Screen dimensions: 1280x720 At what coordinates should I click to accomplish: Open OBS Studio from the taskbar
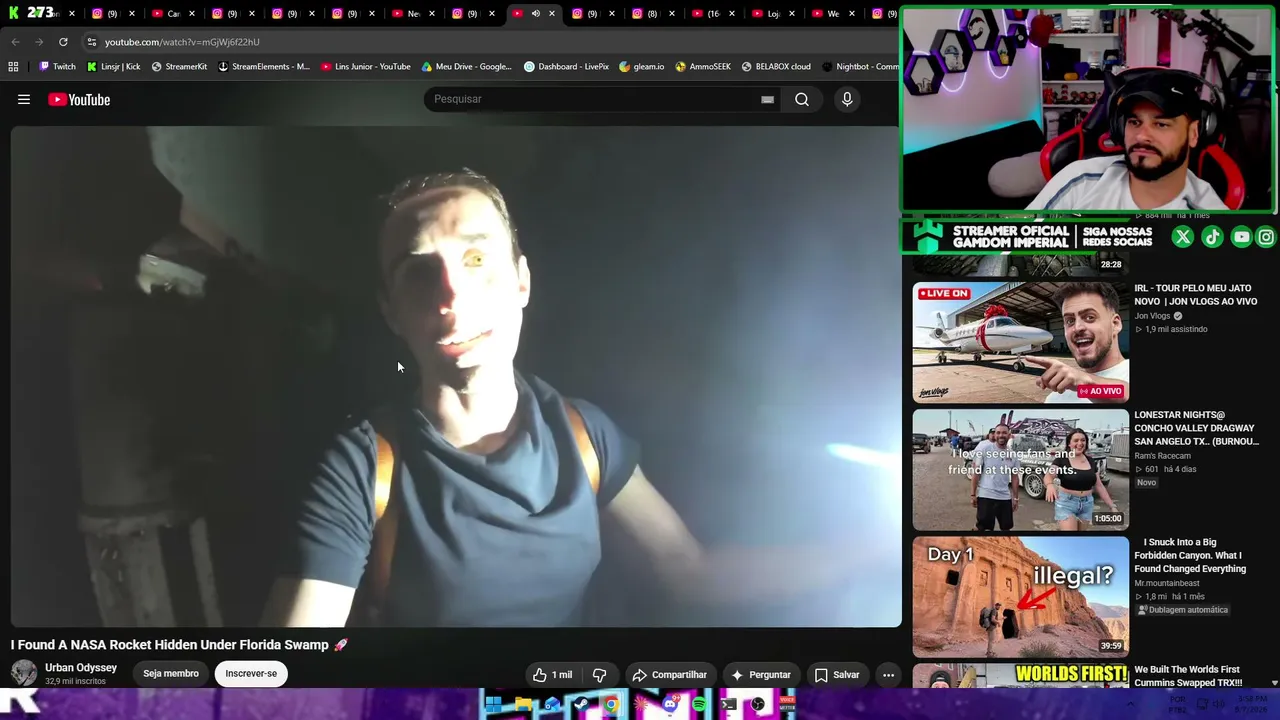pos(758,705)
